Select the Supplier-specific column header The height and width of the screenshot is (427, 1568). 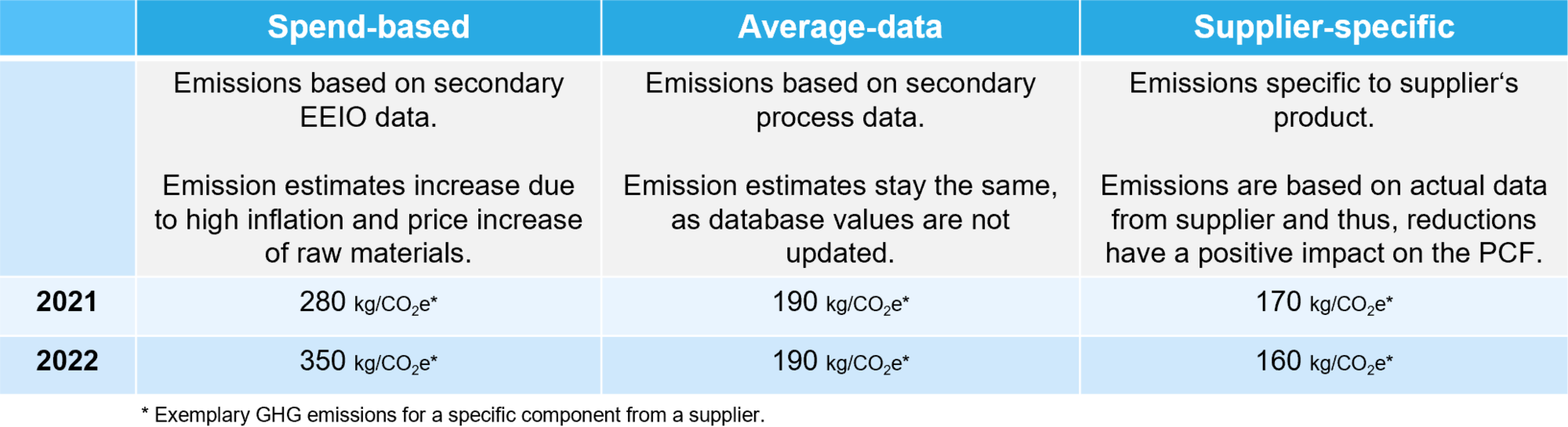[x=1324, y=27]
